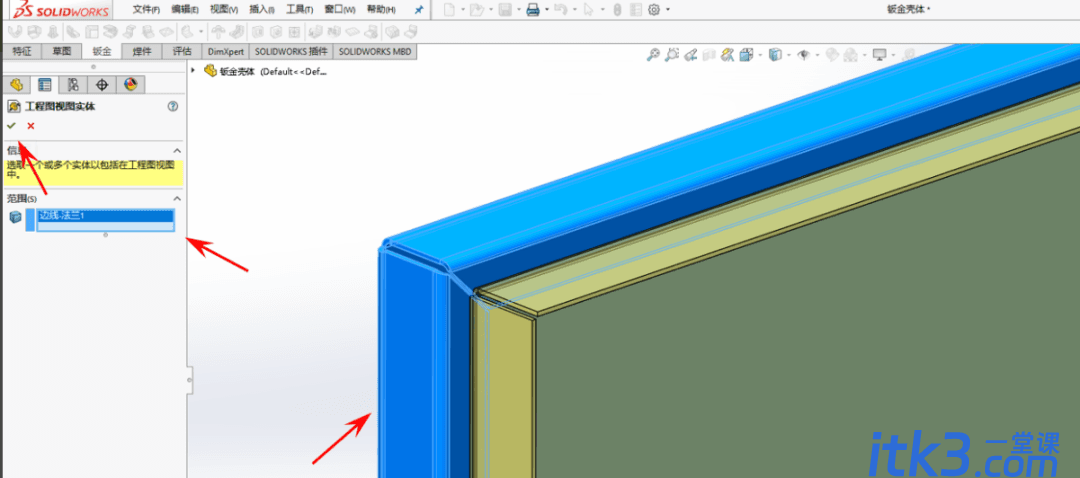Open DisplayManager color ball tab
Viewport: 1080px width, 478px height.
point(131,85)
